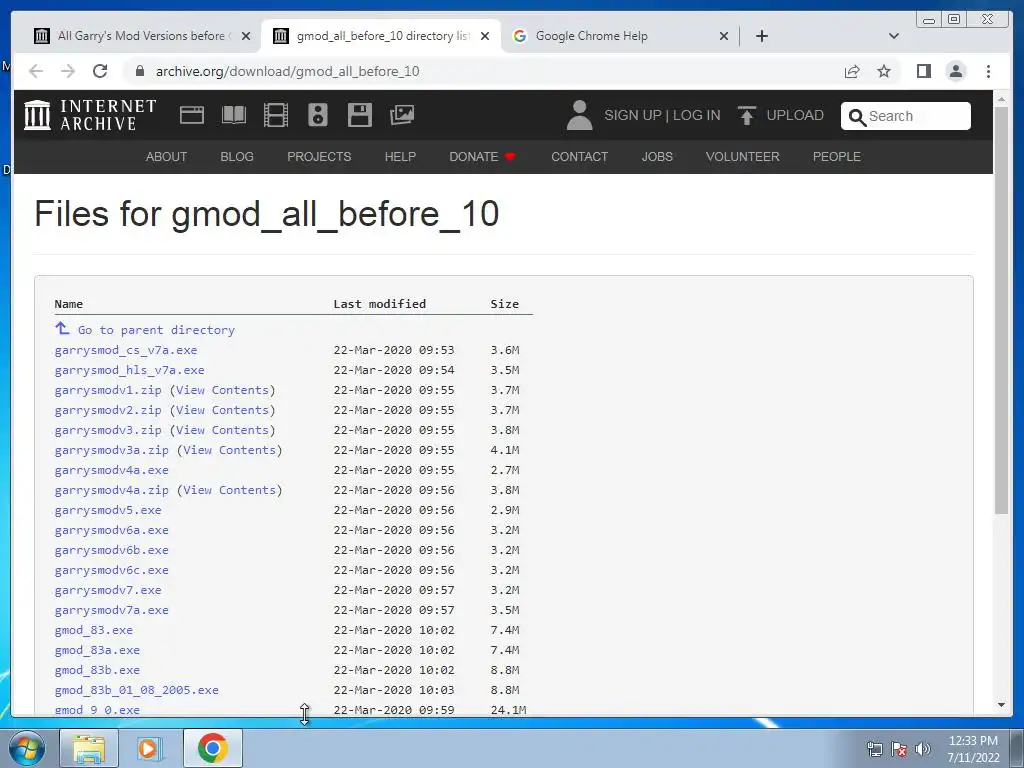The height and width of the screenshot is (768, 1024).
Task: Download gmod_83b_01_08_2005.exe
Action: tap(136, 690)
